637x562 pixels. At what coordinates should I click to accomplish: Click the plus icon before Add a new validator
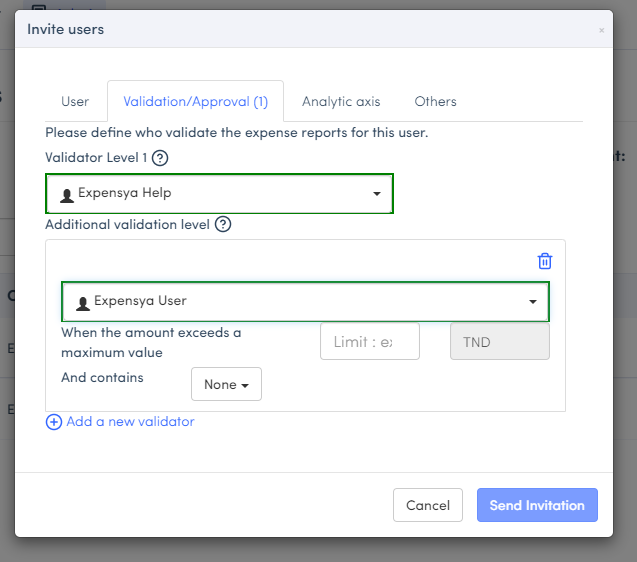click(x=54, y=422)
